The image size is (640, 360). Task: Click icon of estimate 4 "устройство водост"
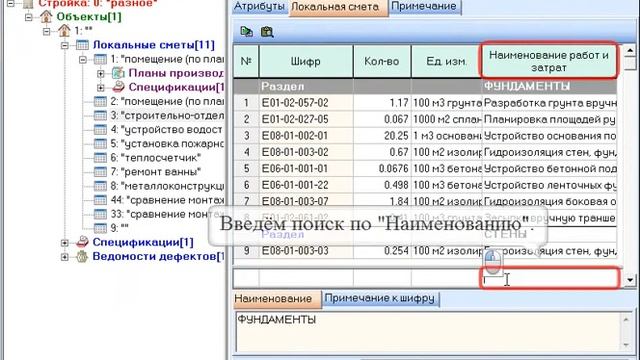[100, 130]
